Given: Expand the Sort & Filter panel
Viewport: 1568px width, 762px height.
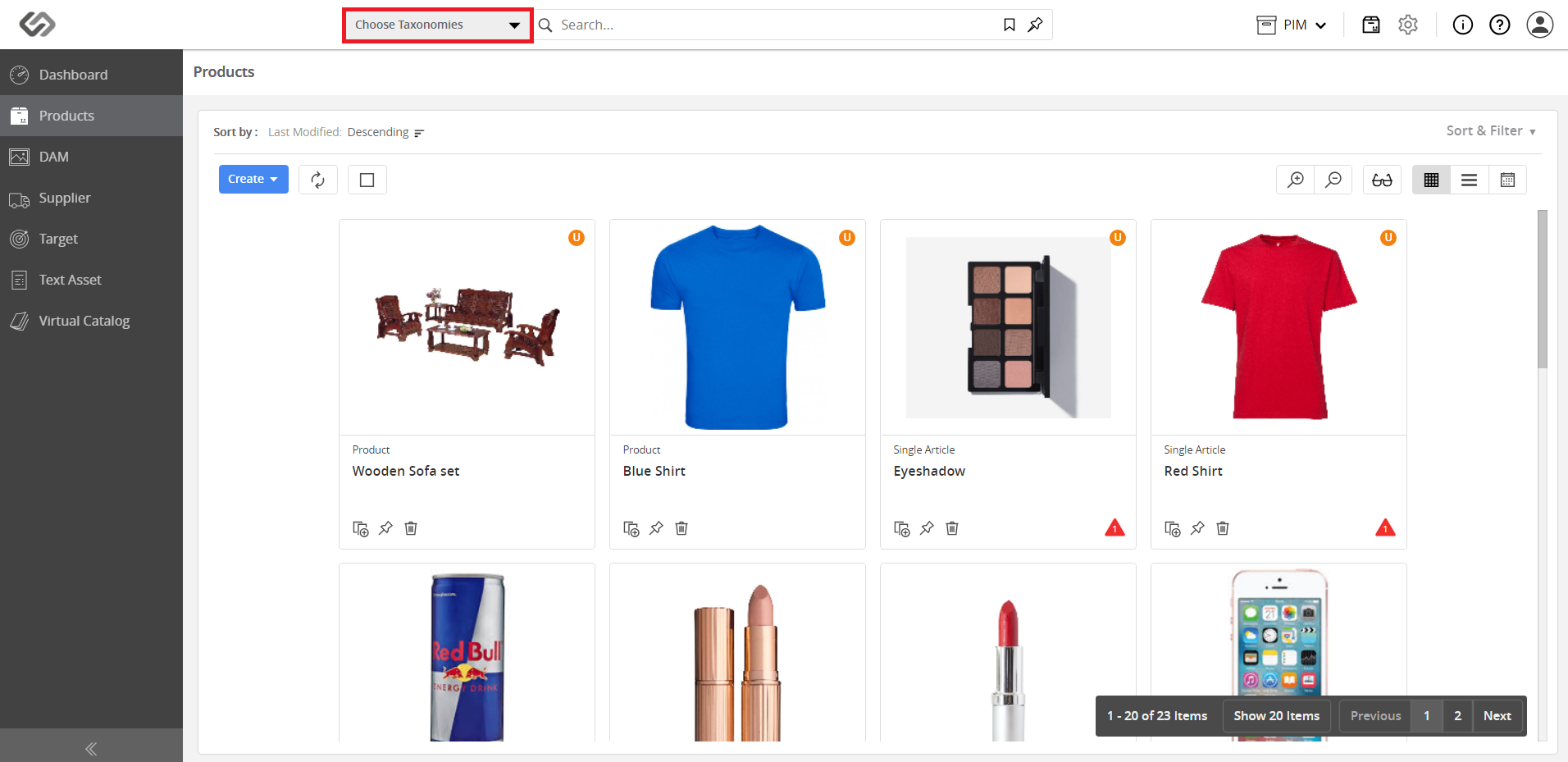Looking at the screenshot, I should click(x=1491, y=131).
